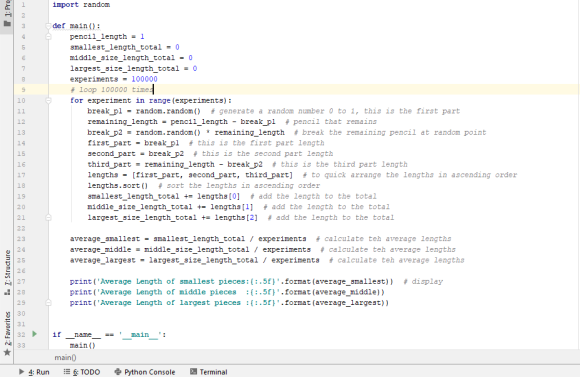This screenshot has width=580, height=377.
Task: Click line number 9 in the gutter
Action: click(23, 90)
